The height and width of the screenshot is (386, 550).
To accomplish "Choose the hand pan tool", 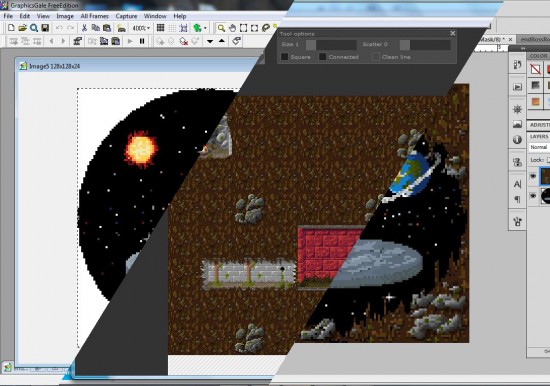I will (x=232, y=28).
